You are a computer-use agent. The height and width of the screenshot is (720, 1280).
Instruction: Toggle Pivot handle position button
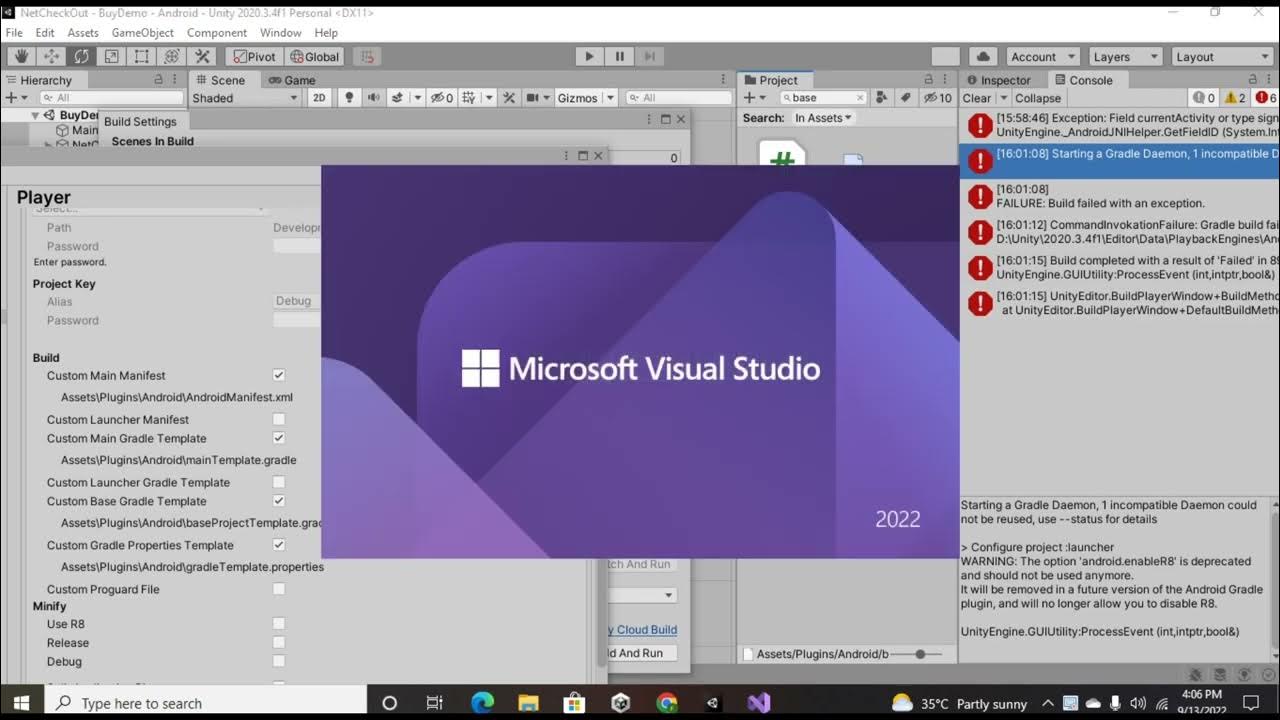(253, 57)
